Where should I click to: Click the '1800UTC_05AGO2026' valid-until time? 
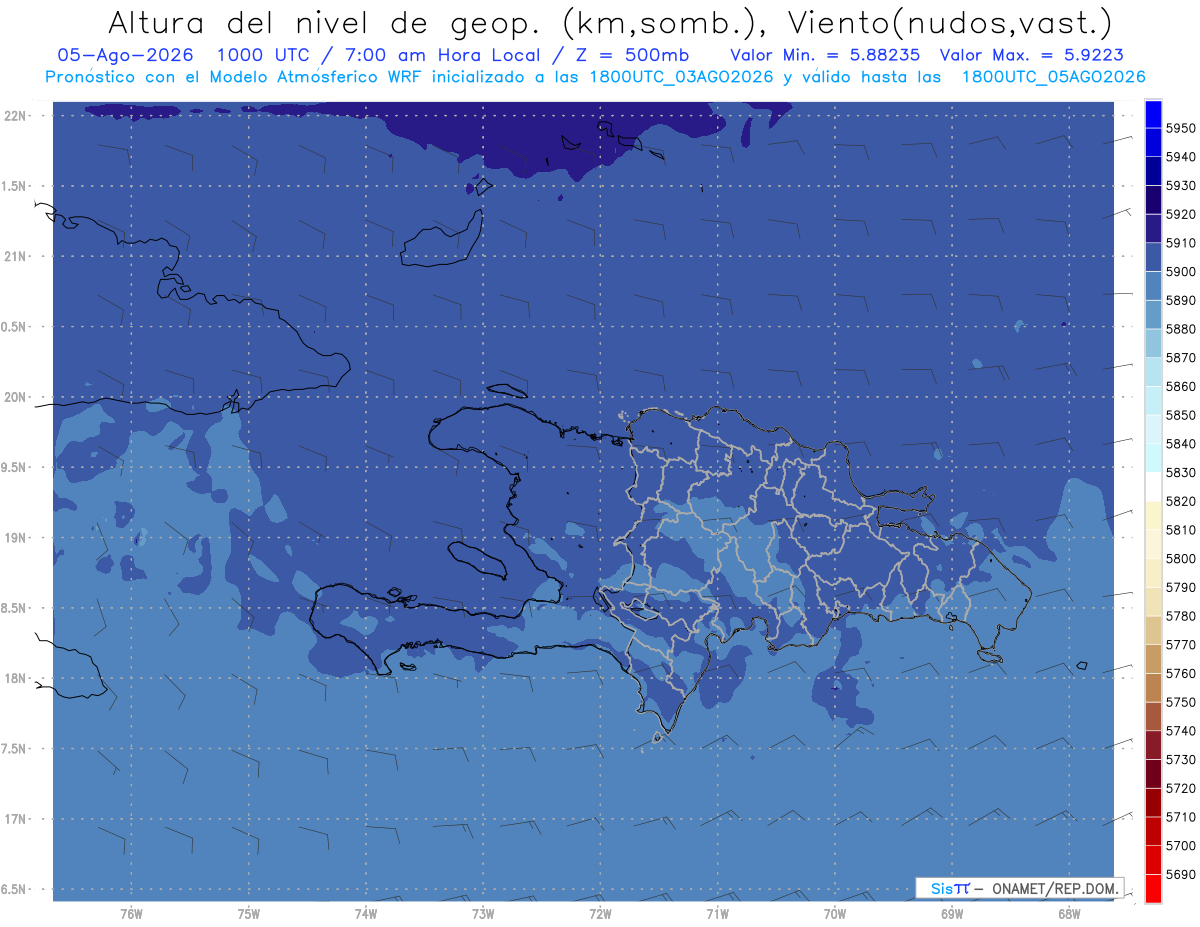(x=1053, y=77)
